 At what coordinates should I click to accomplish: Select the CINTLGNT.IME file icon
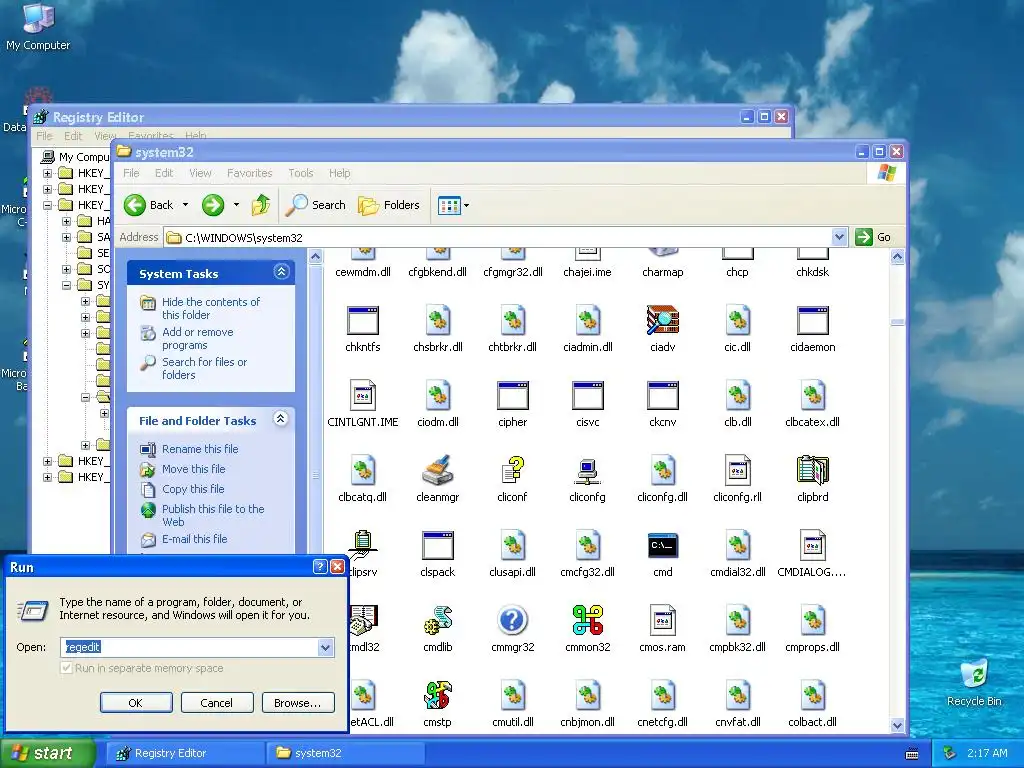coord(362,395)
